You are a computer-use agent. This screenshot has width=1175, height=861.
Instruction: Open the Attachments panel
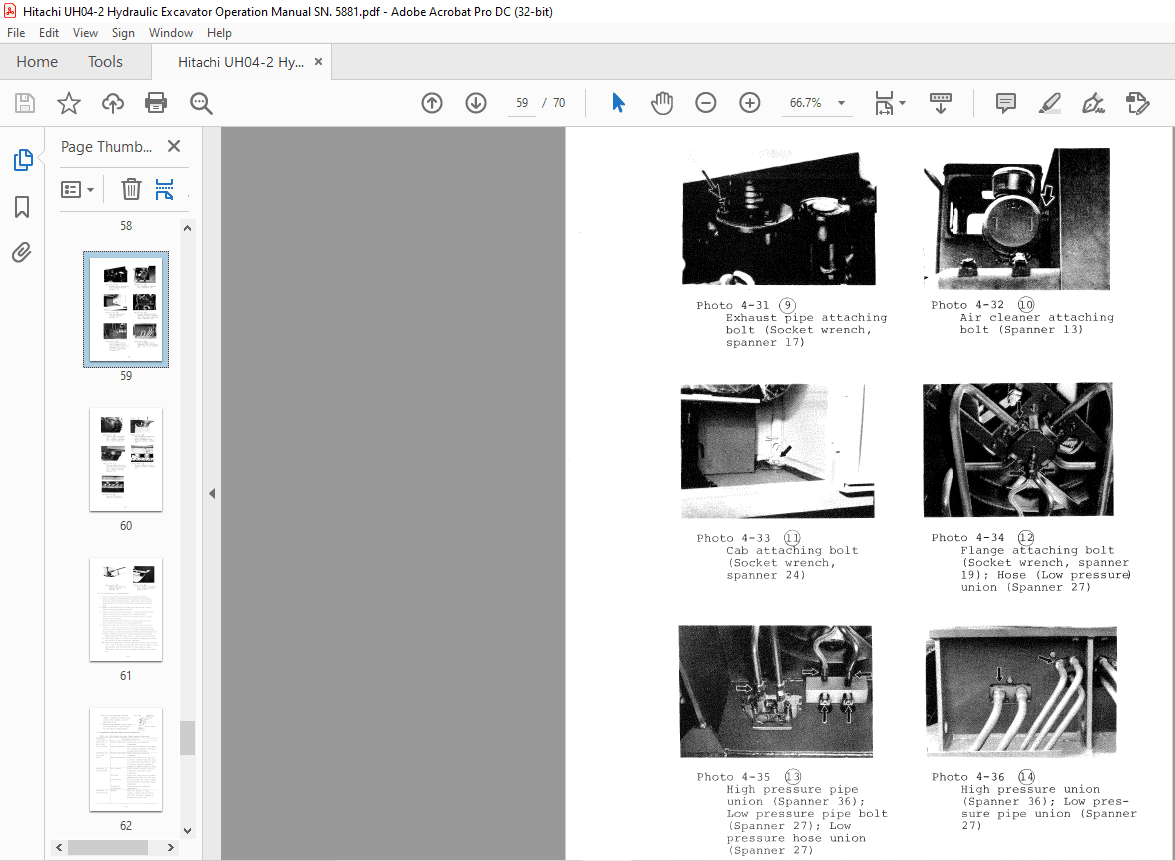pyautogui.click(x=22, y=252)
